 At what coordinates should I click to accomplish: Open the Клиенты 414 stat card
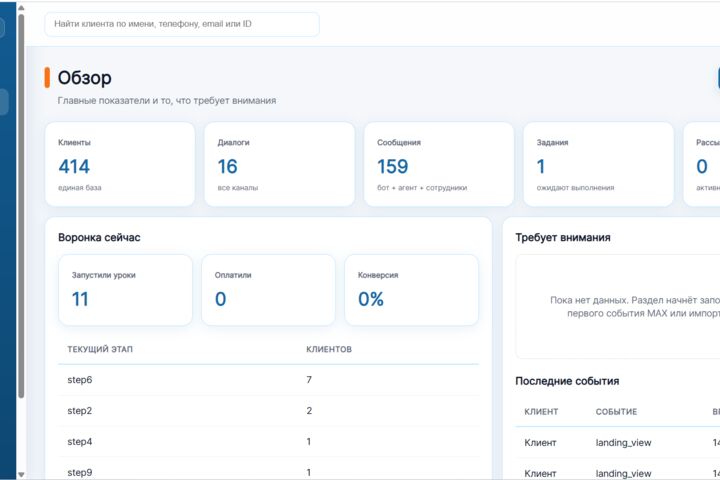tap(120, 164)
